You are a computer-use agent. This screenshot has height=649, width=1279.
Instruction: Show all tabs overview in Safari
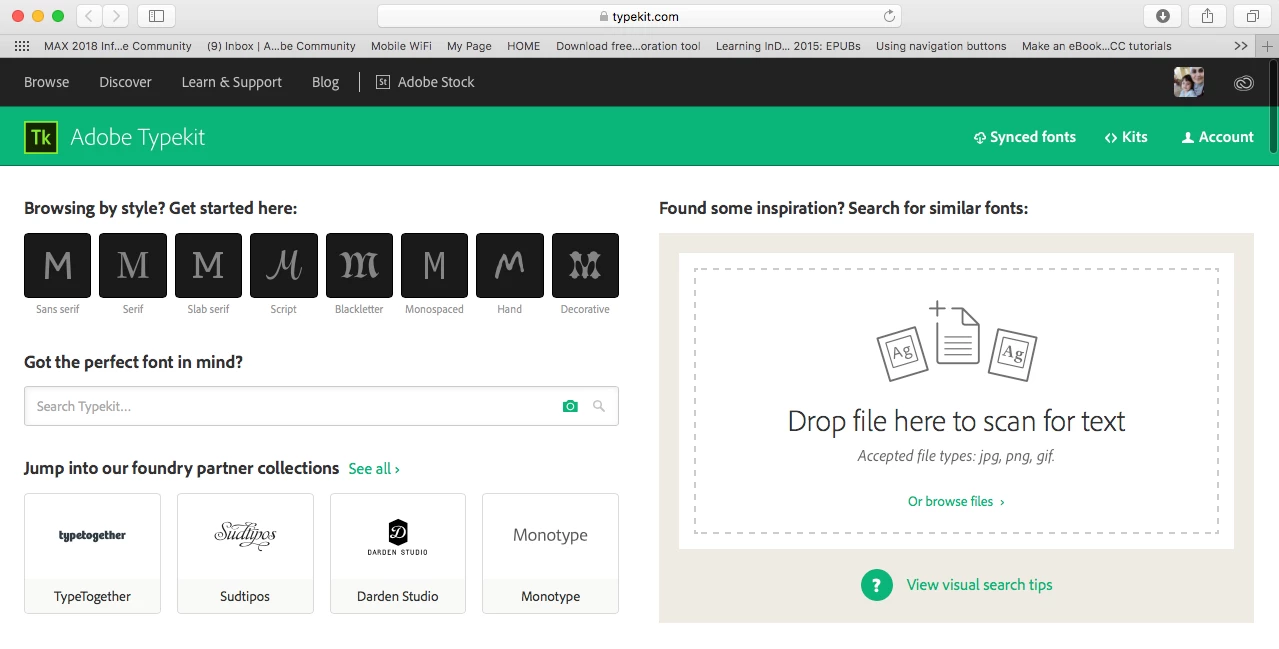click(x=1252, y=16)
